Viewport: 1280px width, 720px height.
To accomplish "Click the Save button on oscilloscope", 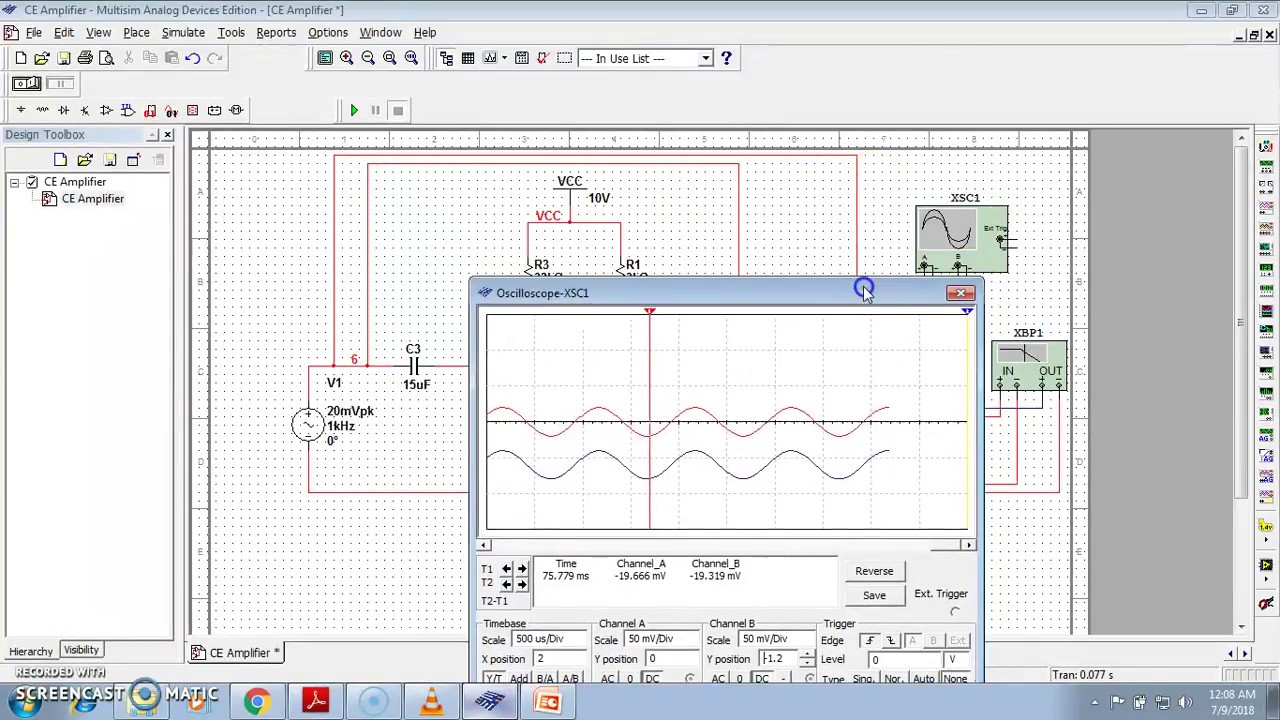I will pos(874,595).
